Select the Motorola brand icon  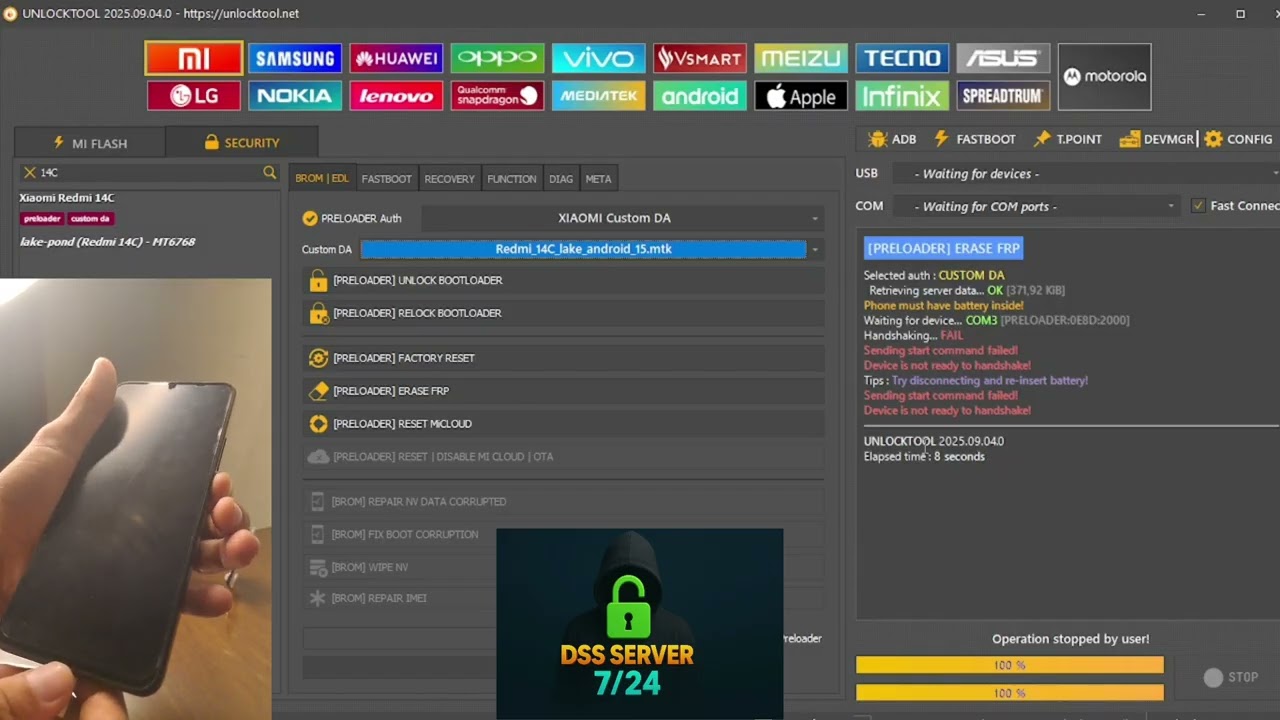point(1105,76)
